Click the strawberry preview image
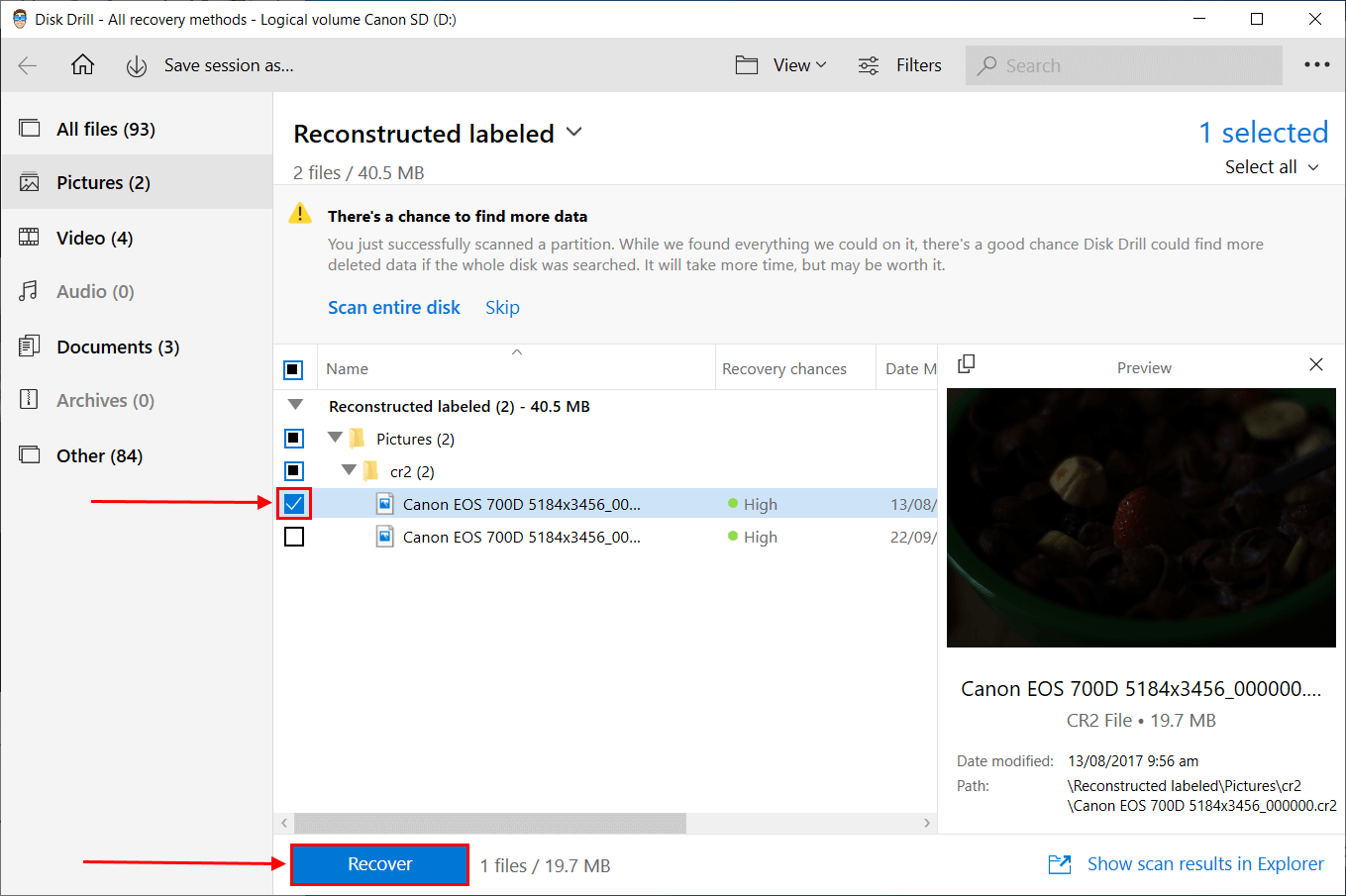 pos(1141,518)
